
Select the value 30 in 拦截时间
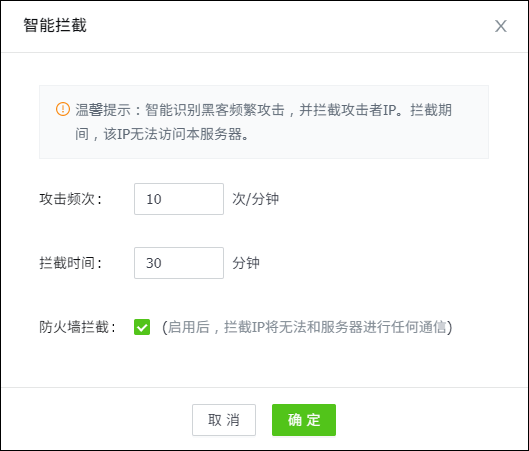point(154,263)
